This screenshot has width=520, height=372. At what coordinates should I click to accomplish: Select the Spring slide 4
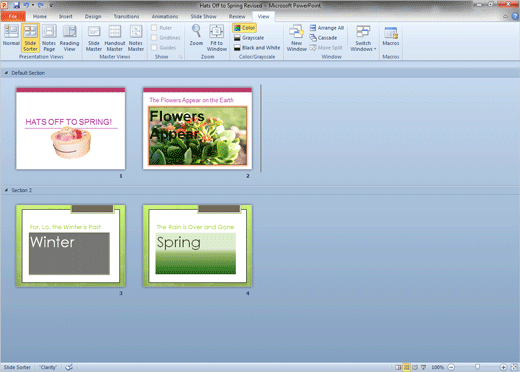(x=197, y=246)
